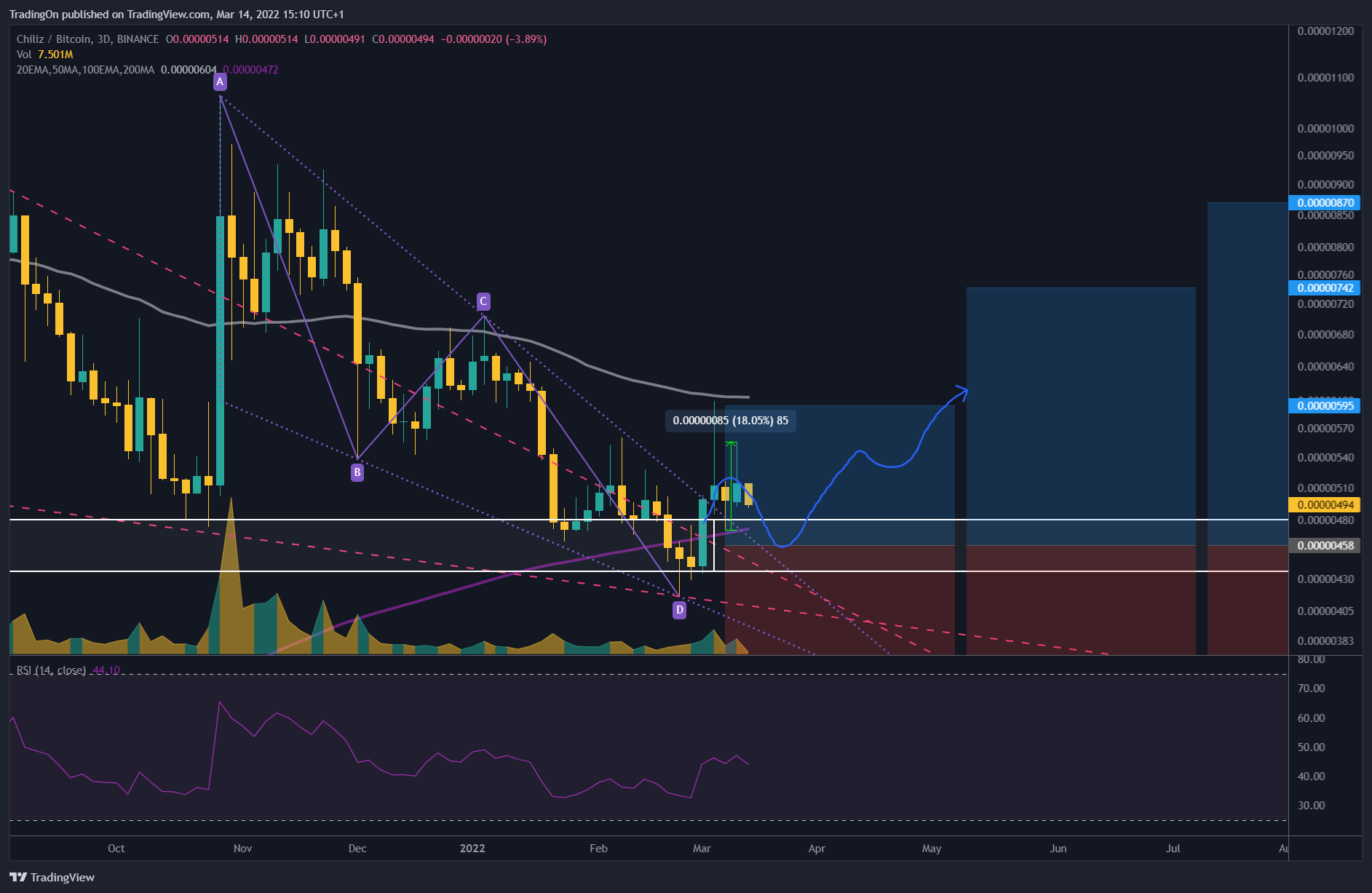Click the 30.00 level on RSI axis
The image size is (1372, 893).
point(1311,806)
